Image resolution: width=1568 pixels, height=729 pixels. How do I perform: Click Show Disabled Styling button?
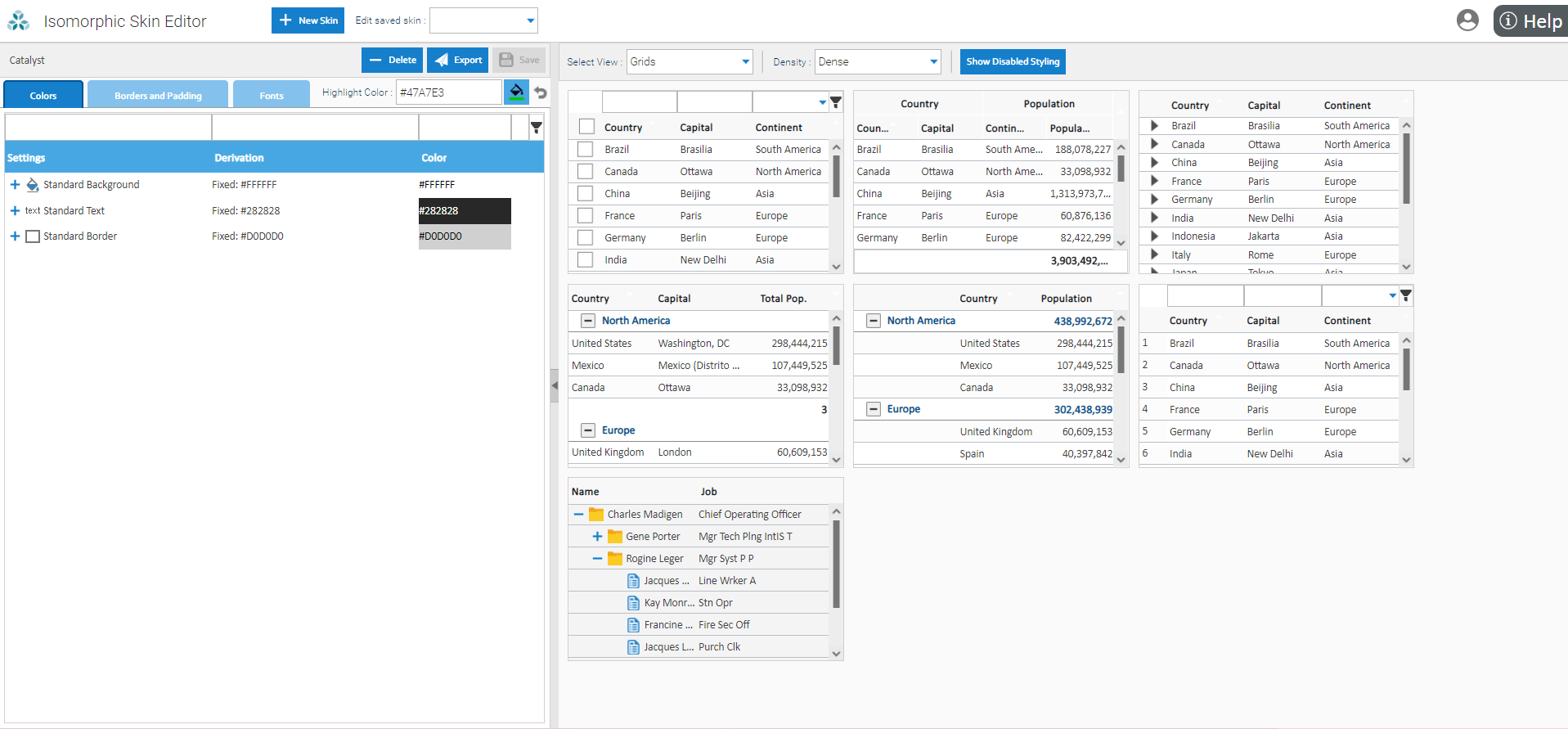[x=1012, y=62]
